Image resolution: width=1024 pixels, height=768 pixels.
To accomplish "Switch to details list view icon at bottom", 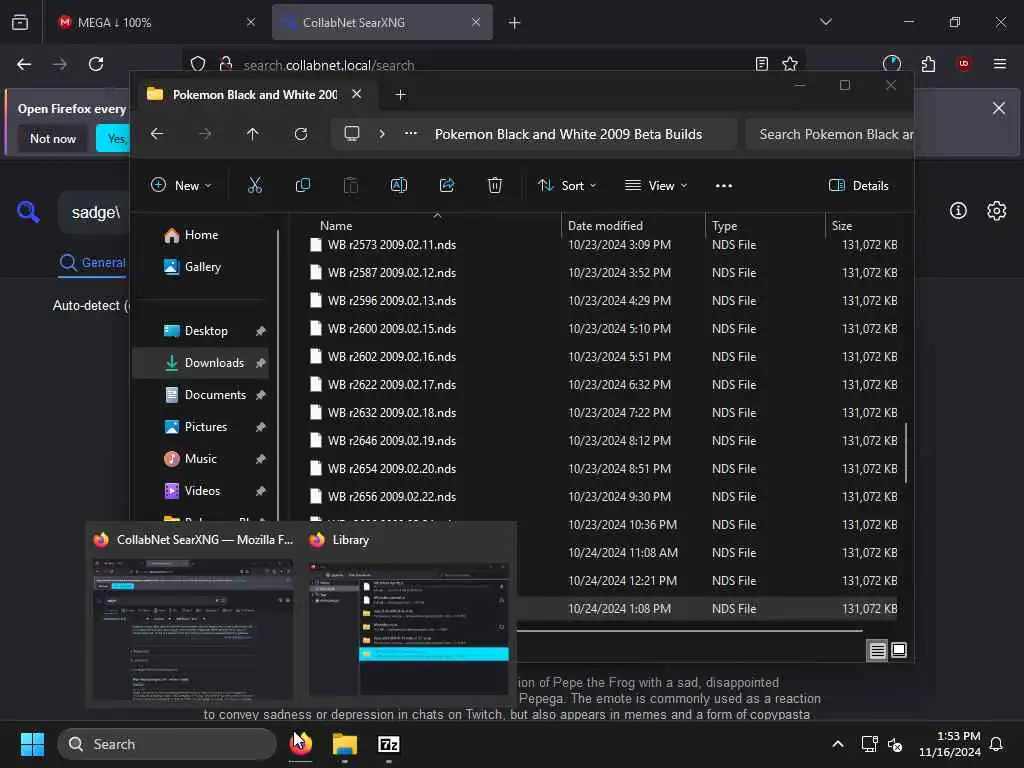I will point(877,650).
